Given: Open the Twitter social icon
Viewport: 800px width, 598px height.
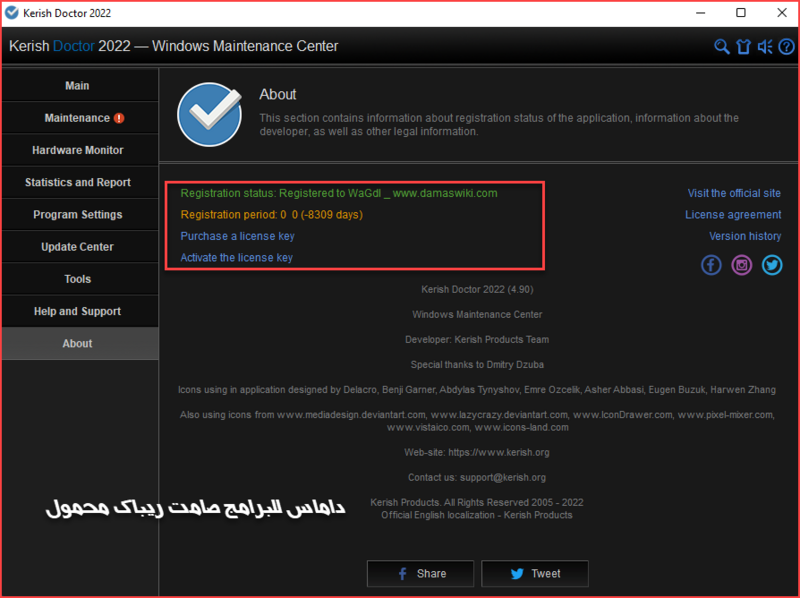Looking at the screenshot, I should tap(772, 265).
